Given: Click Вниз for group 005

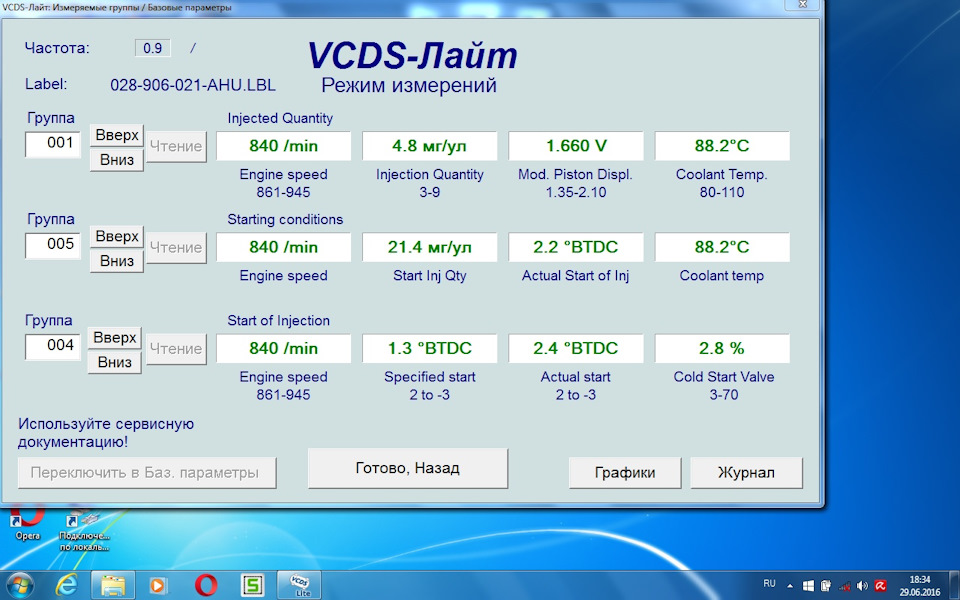Looking at the screenshot, I should [117, 261].
